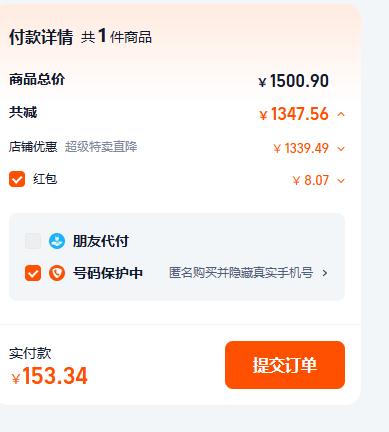Click the 朋友代付 label text
The height and width of the screenshot is (432, 389).
[101, 241]
